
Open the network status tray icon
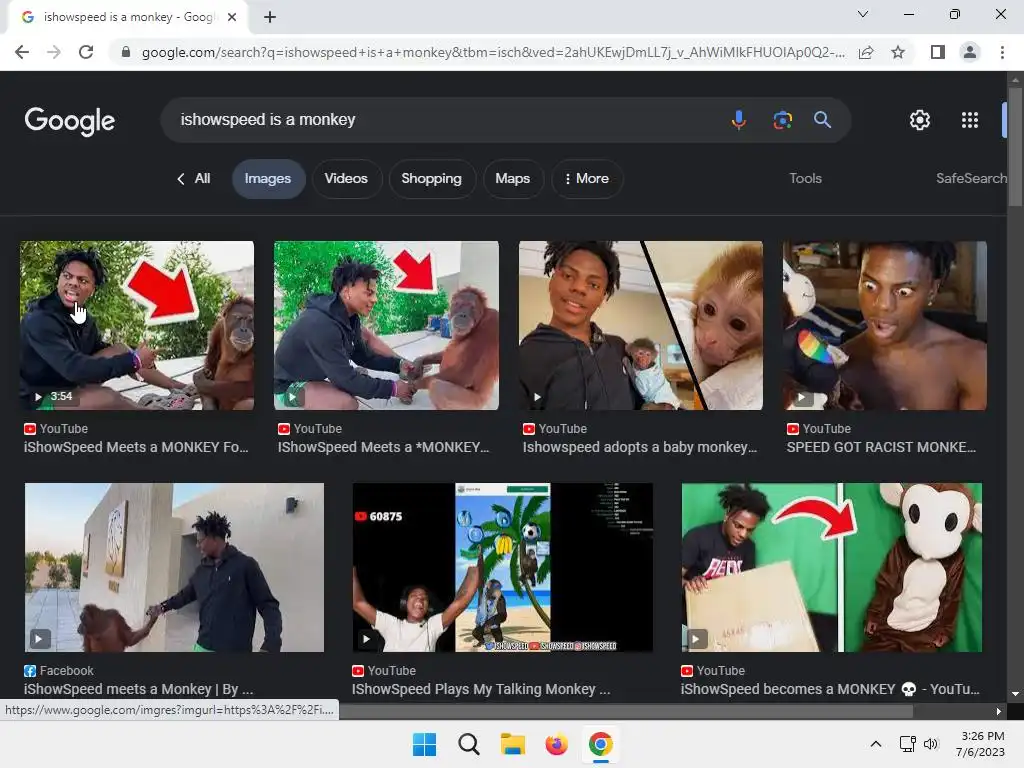[907, 744]
